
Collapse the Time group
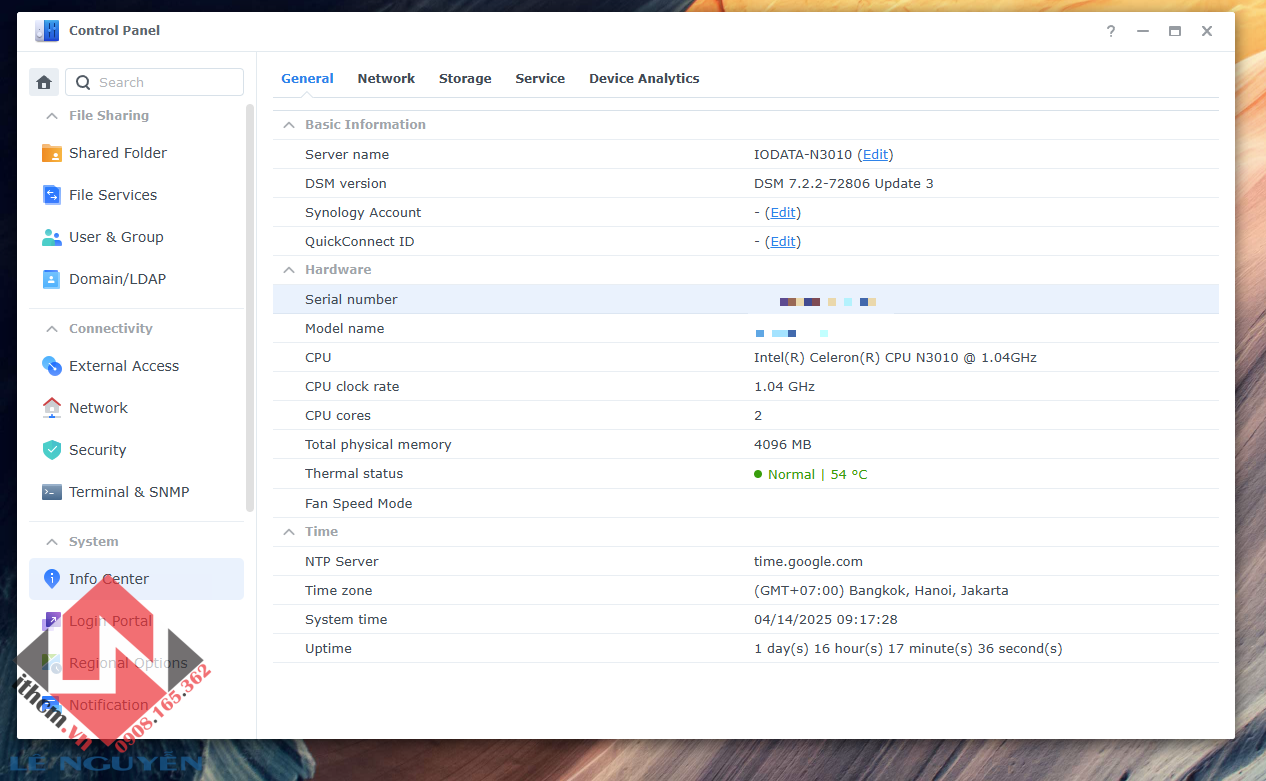click(289, 532)
